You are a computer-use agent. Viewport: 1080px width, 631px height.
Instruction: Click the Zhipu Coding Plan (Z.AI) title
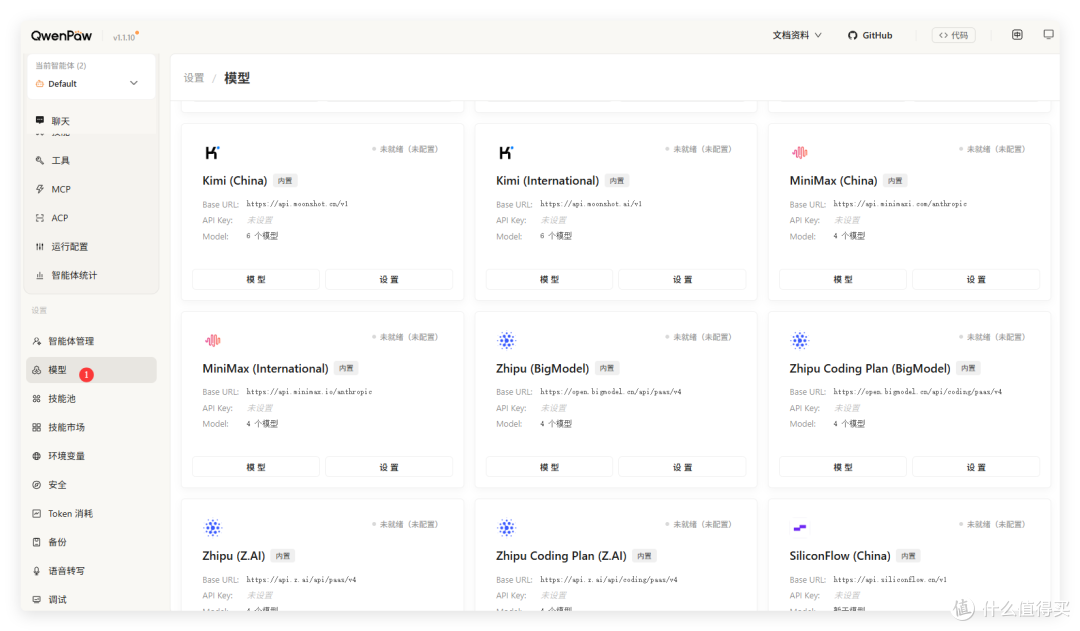click(x=561, y=556)
